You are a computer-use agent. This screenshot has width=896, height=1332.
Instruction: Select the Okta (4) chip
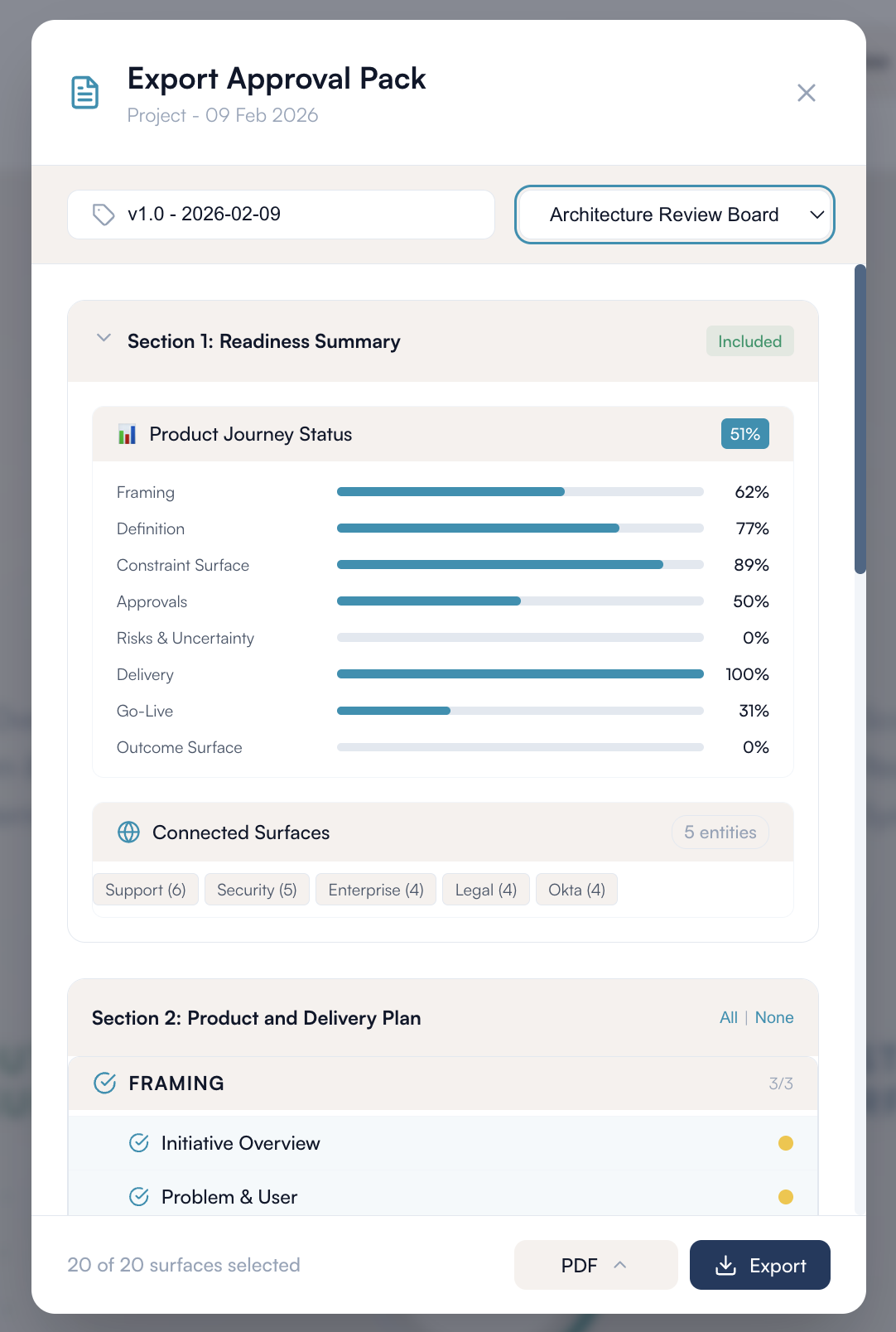(576, 890)
